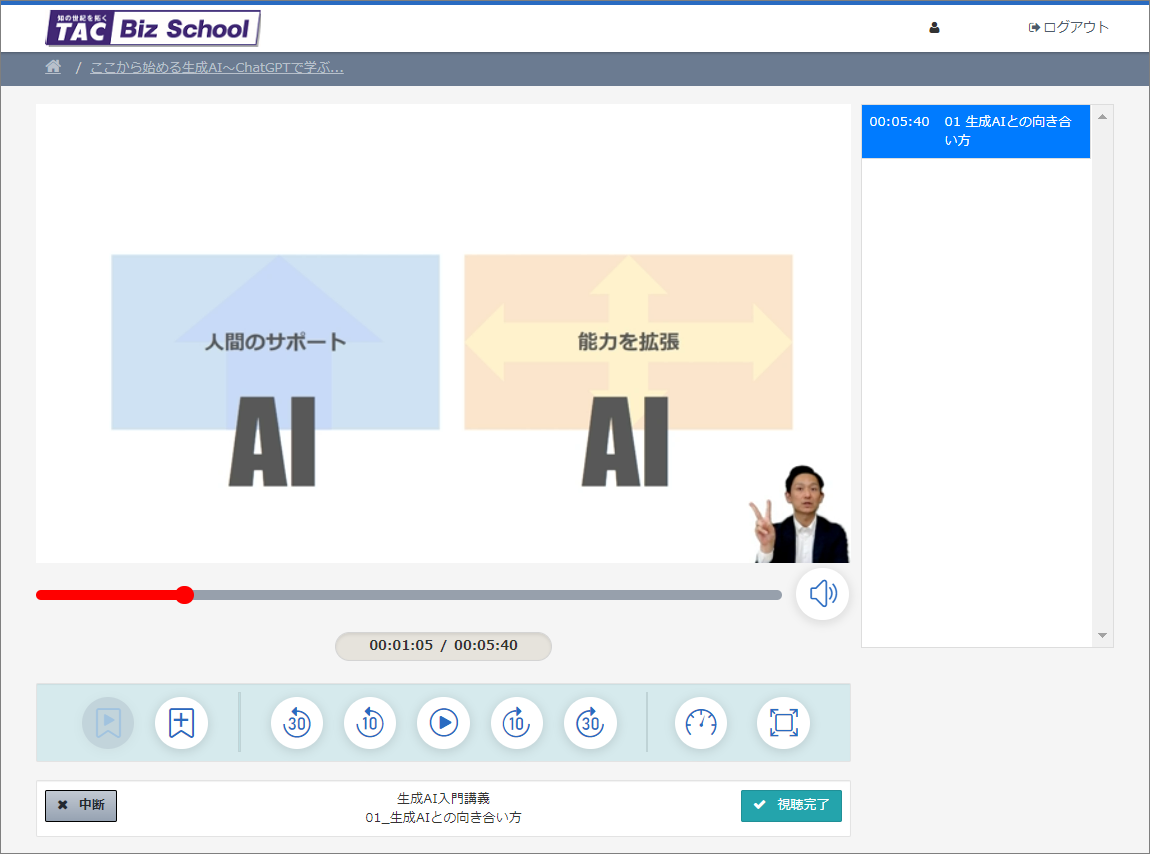Click the add bookmark icon

point(181,723)
